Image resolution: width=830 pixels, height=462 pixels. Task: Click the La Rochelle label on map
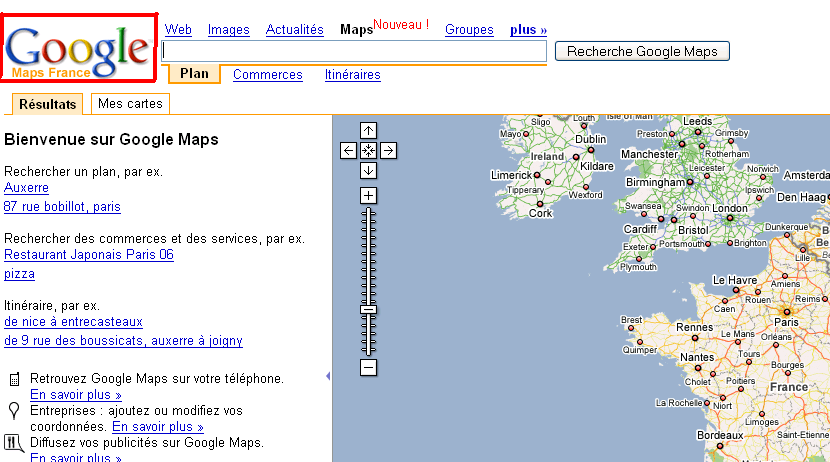tap(679, 403)
